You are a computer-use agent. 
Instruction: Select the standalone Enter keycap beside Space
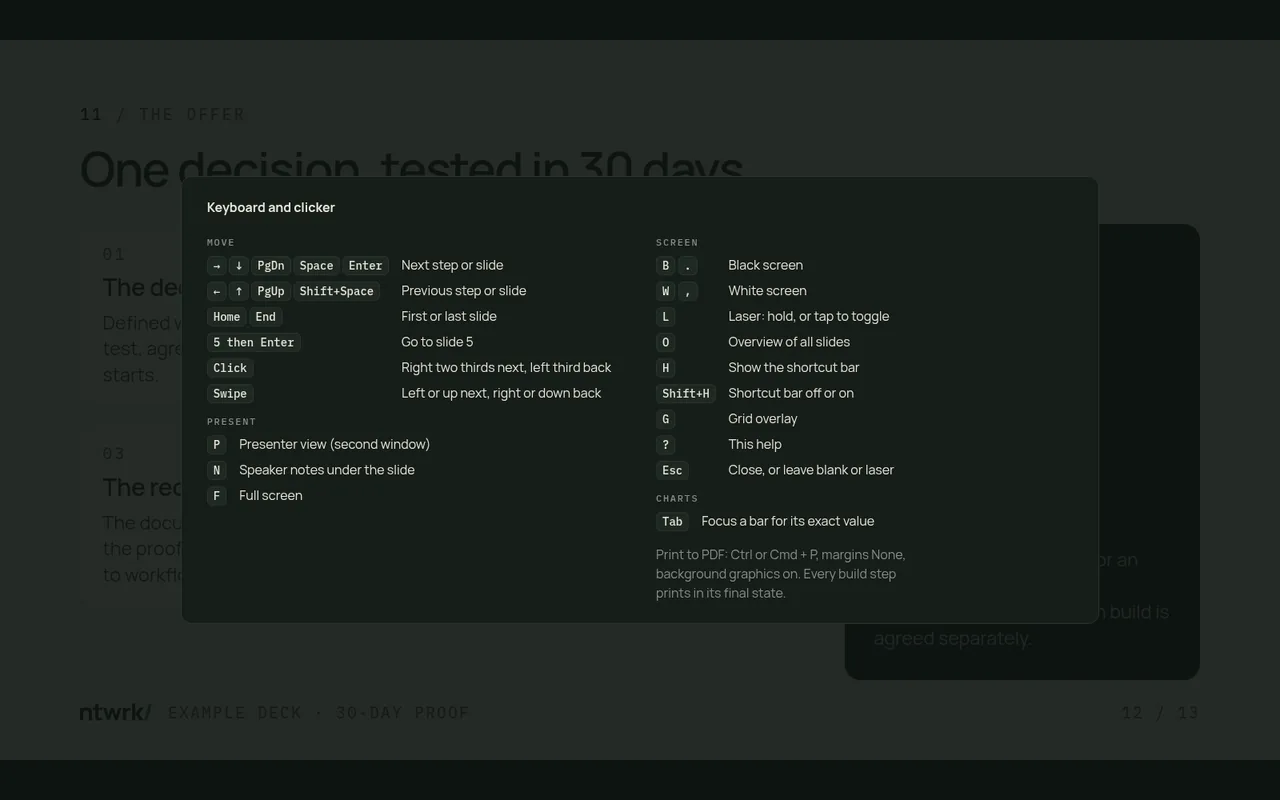365,266
